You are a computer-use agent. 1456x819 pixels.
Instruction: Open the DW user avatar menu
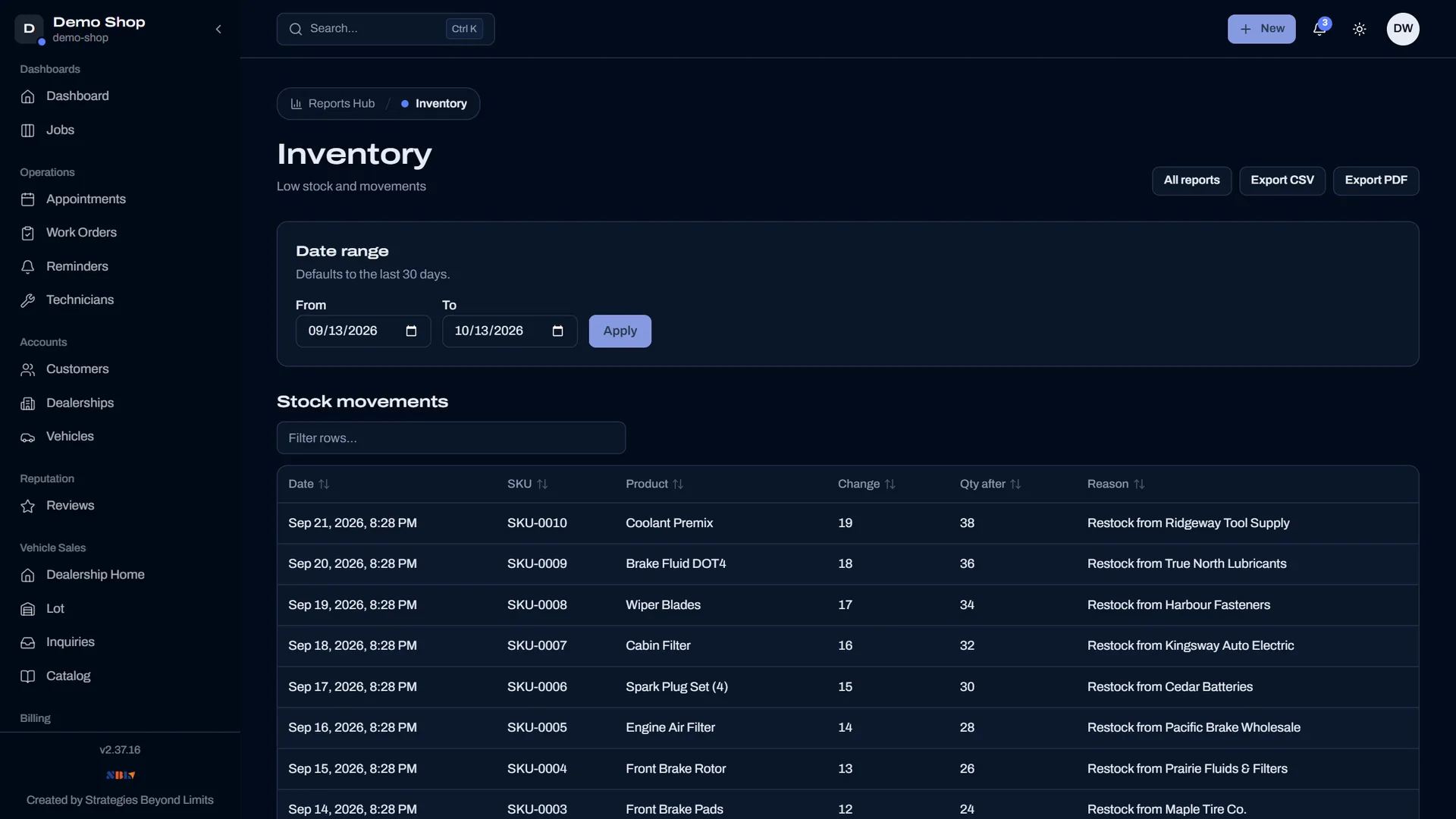pyautogui.click(x=1403, y=29)
